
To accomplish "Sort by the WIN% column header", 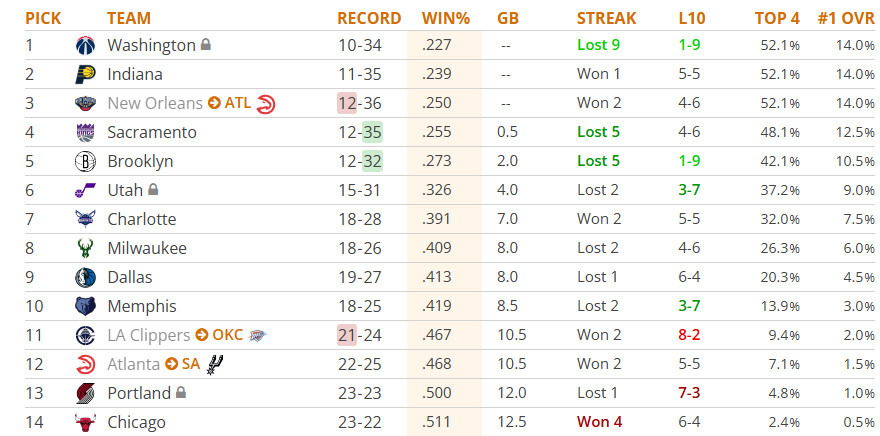I will [x=446, y=18].
